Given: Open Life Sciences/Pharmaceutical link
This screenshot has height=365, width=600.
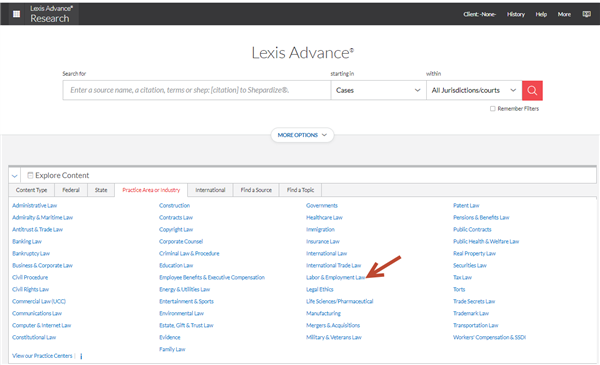Looking at the screenshot, I should (339, 301).
